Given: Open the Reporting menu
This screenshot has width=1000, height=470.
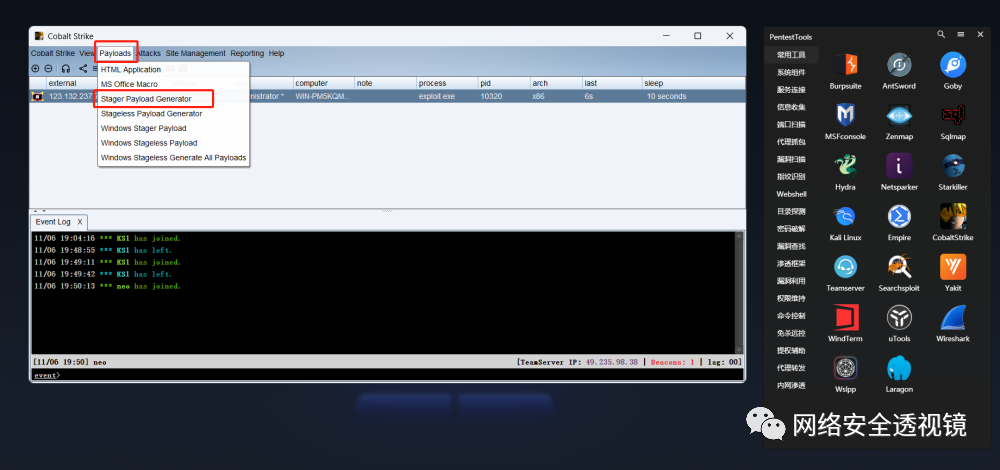Looking at the screenshot, I should (x=247, y=54).
